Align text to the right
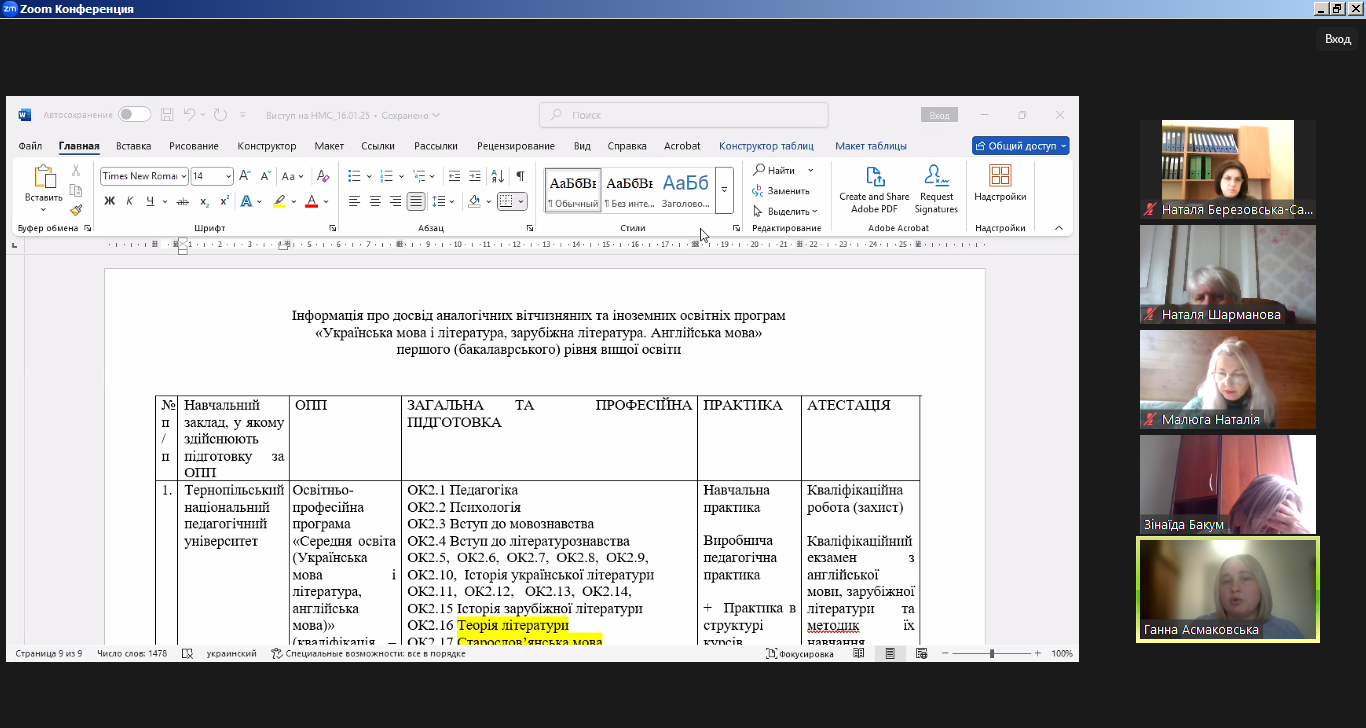The image size is (1366, 728). coord(395,201)
